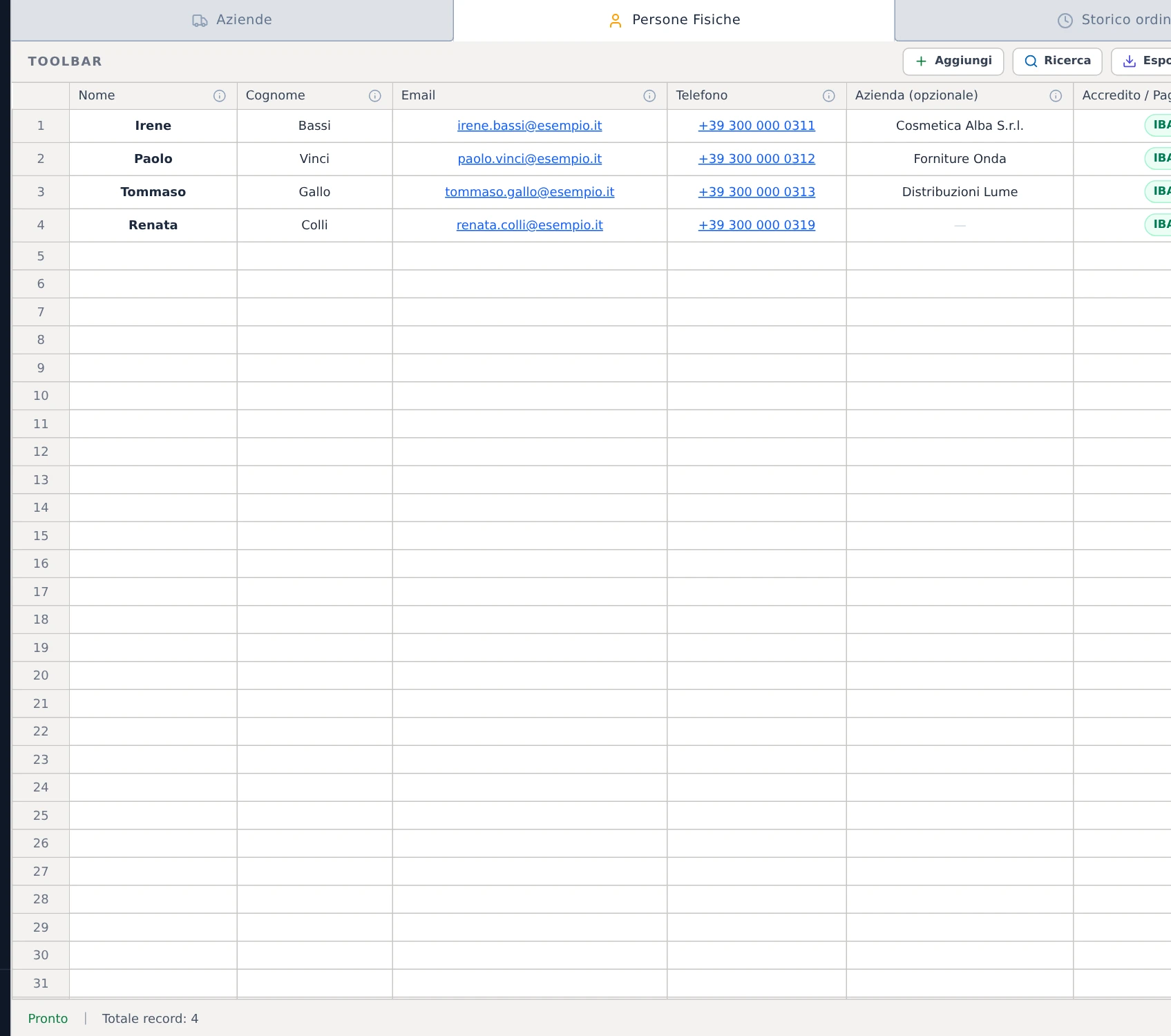Select Cosmetica Alba S.r.l. cell
The image size is (1171, 1036).
point(960,126)
